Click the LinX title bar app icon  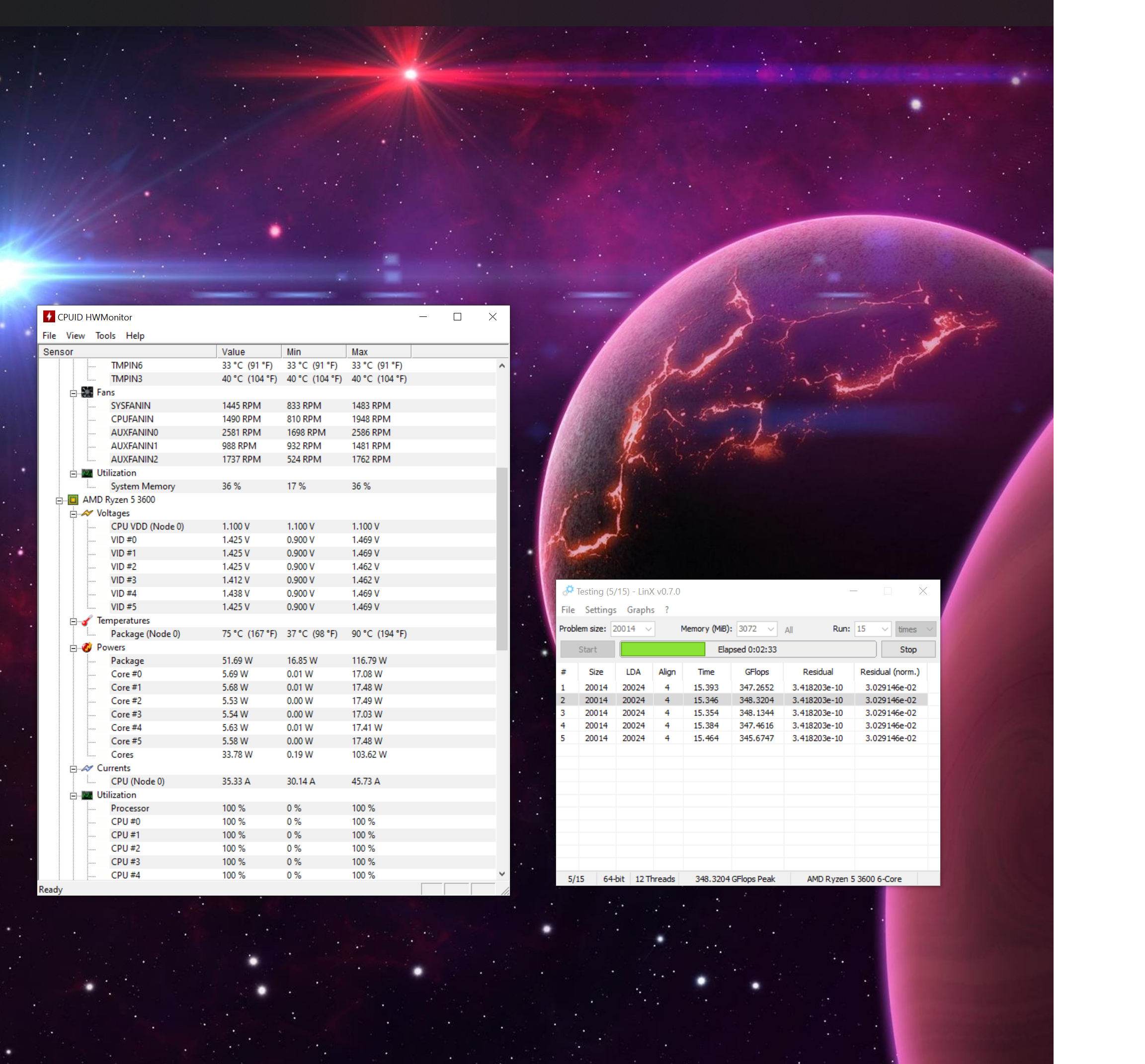tap(568, 591)
